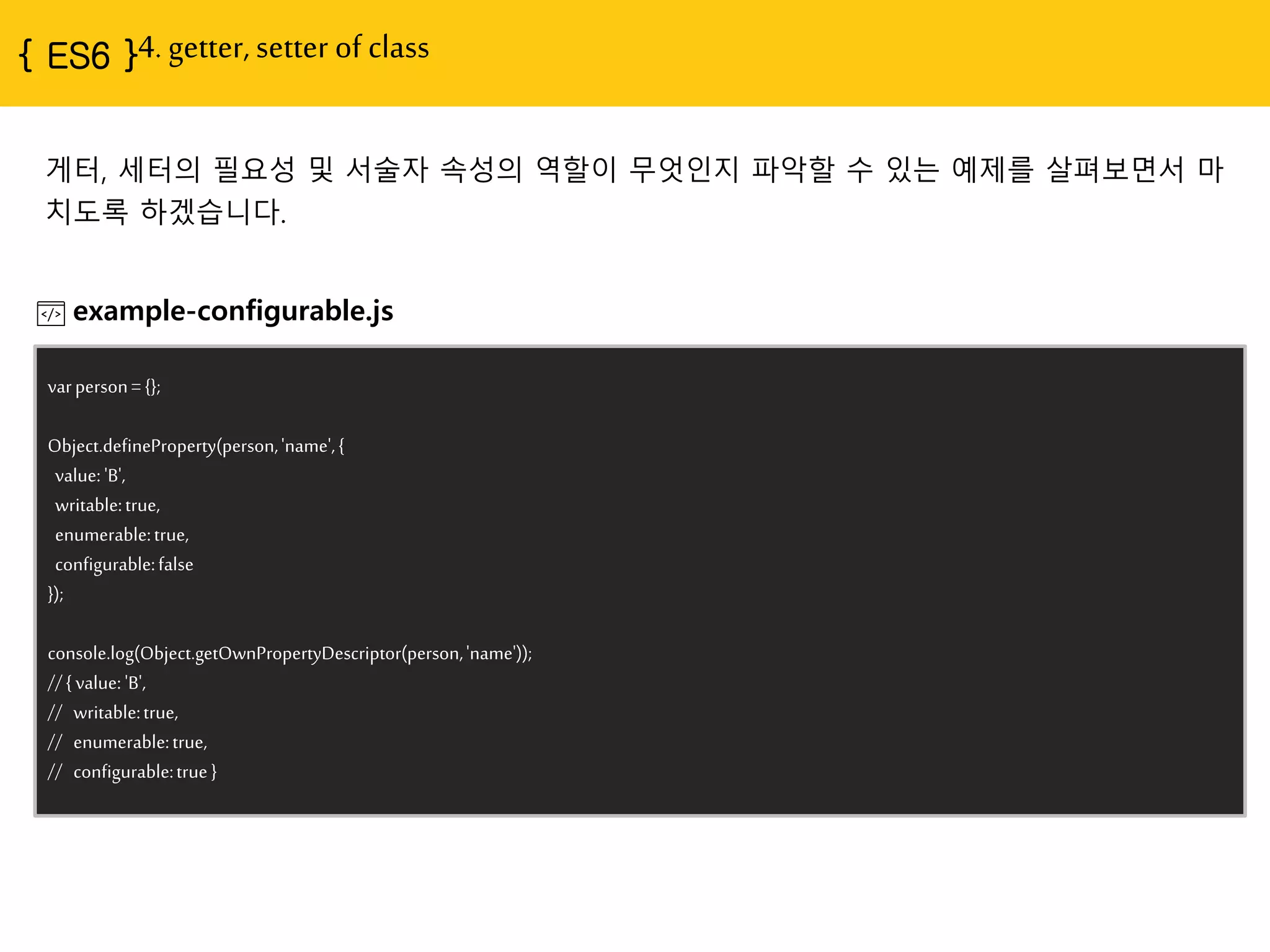Click the Korean paragraph starting with '게터, 세터의'

pos(635,190)
